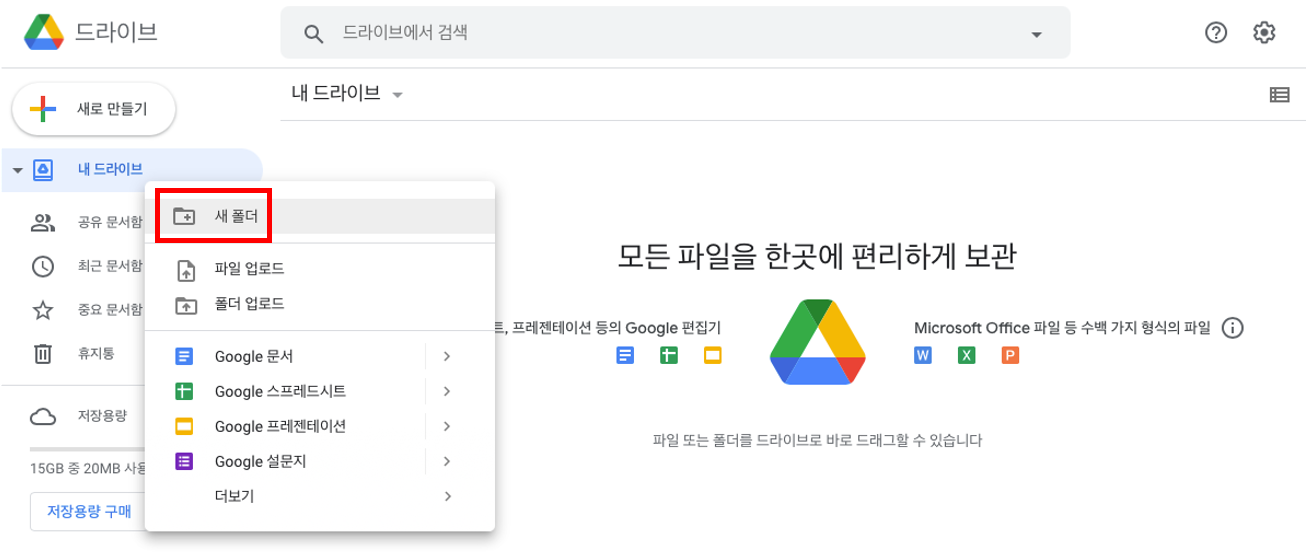1306x560 pixels.
Task: Open search options dropdown arrow
Action: 1036,34
